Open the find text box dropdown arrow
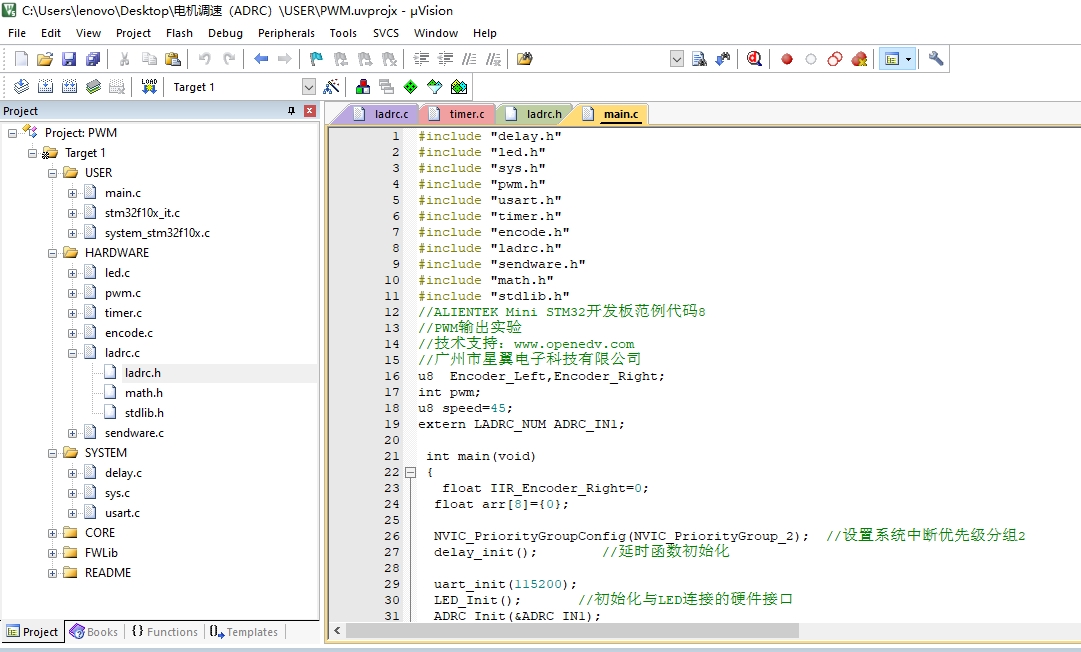 (x=677, y=59)
